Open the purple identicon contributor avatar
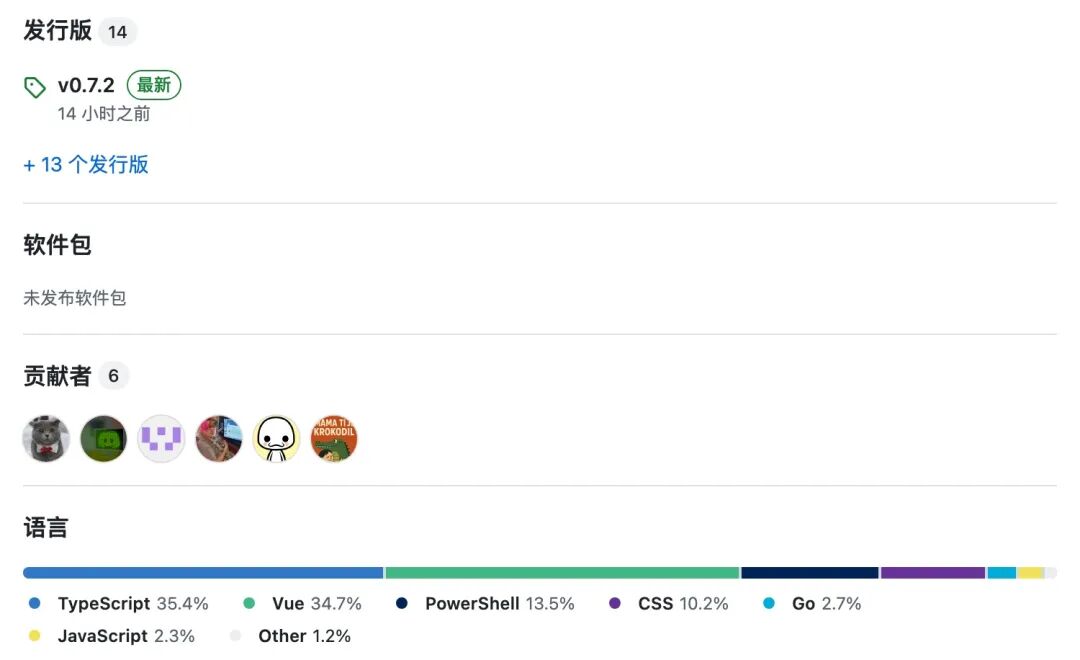 (x=161, y=439)
